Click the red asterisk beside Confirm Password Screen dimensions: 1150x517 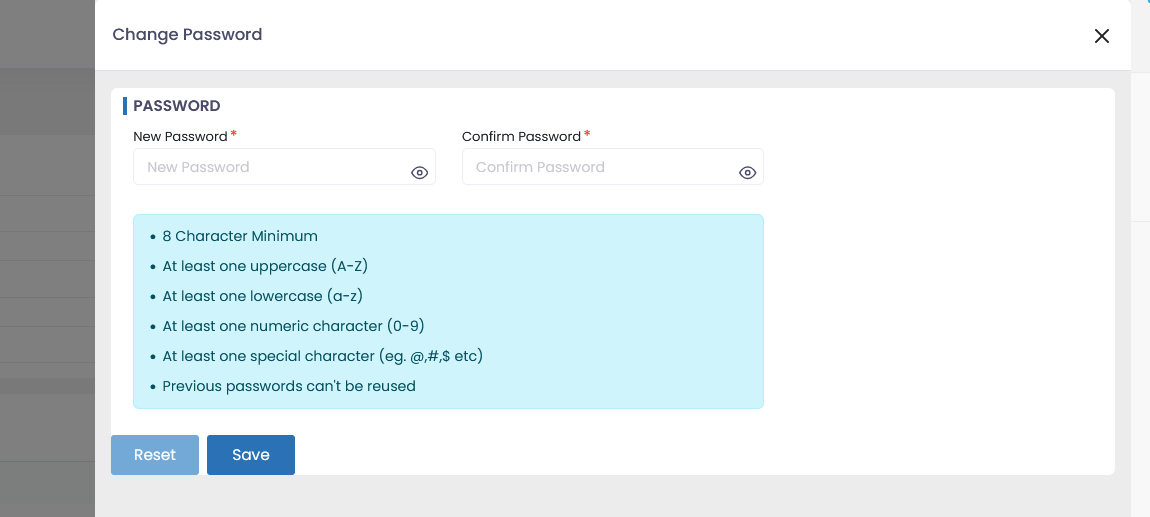click(x=587, y=135)
